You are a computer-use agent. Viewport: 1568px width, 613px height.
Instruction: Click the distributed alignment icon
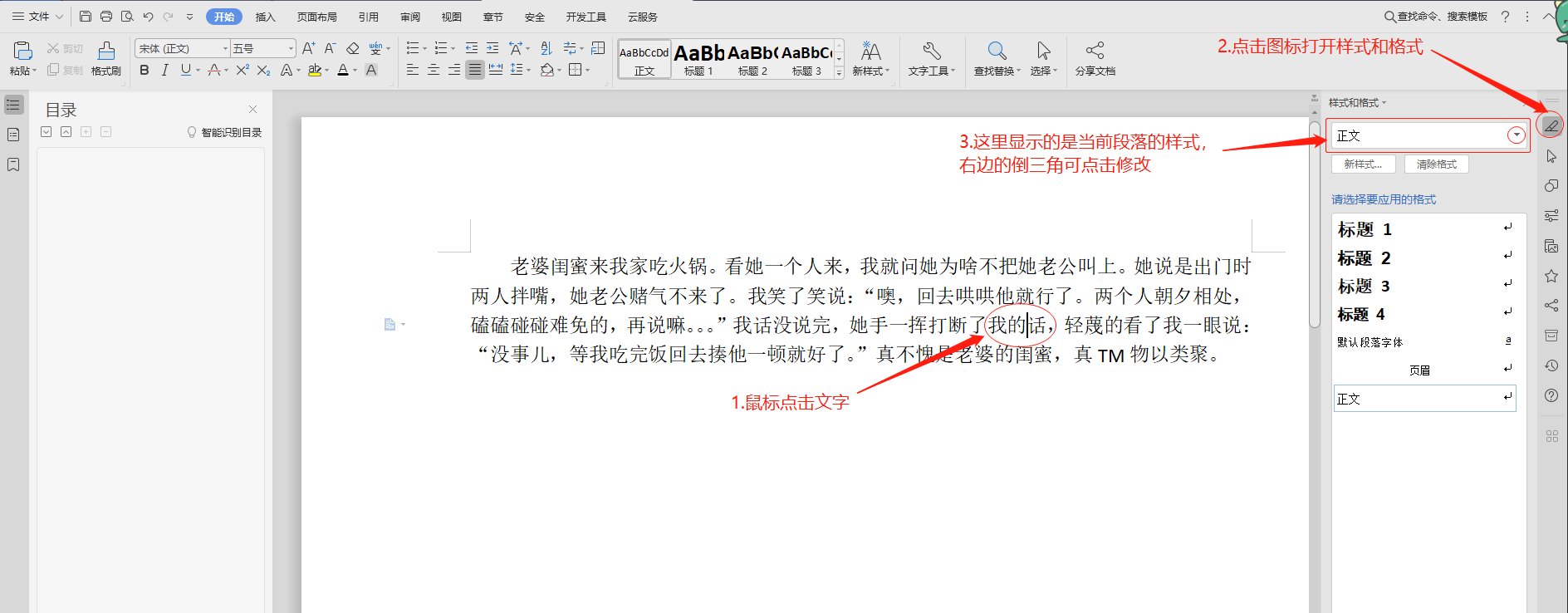tap(496, 70)
